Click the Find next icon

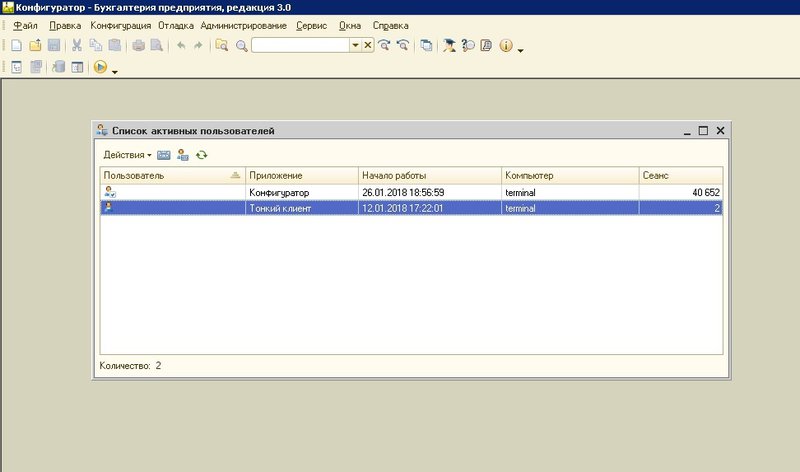point(384,45)
